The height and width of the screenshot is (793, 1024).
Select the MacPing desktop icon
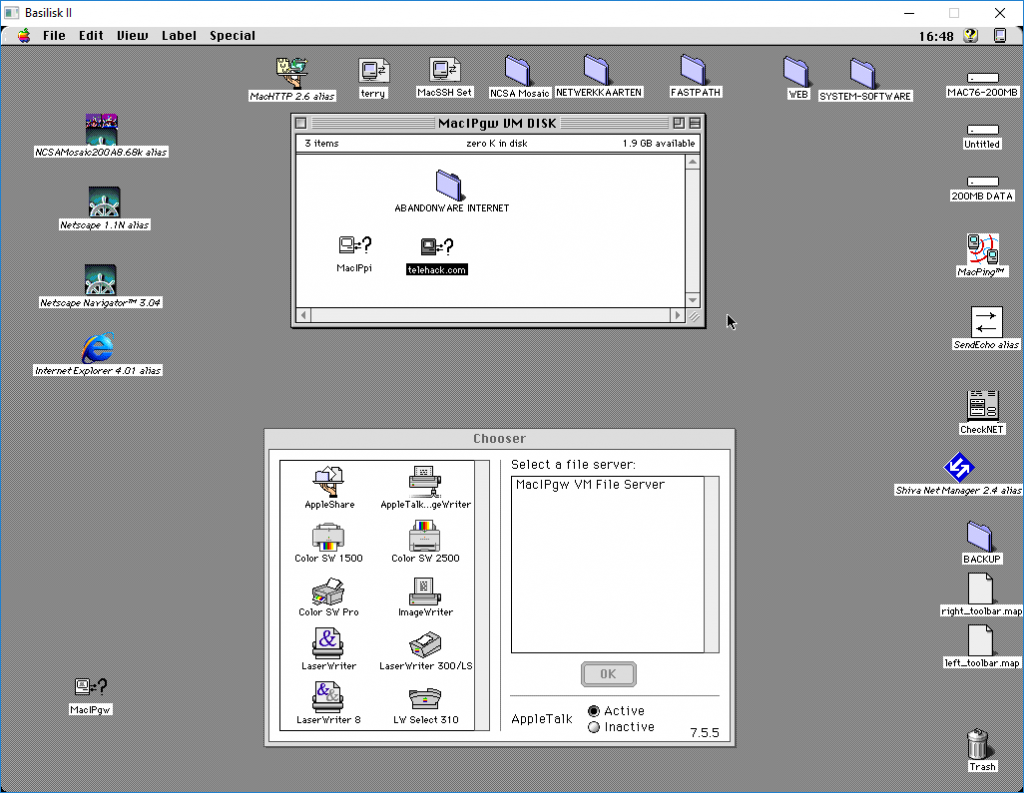click(981, 250)
